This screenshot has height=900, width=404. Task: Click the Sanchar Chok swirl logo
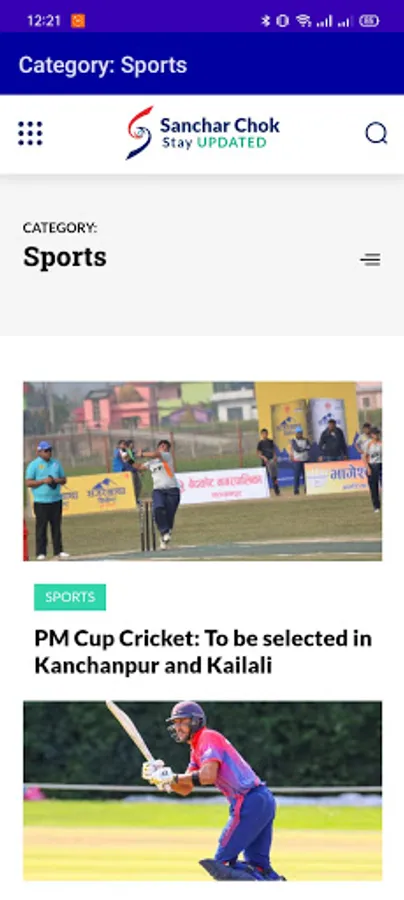tap(139, 133)
